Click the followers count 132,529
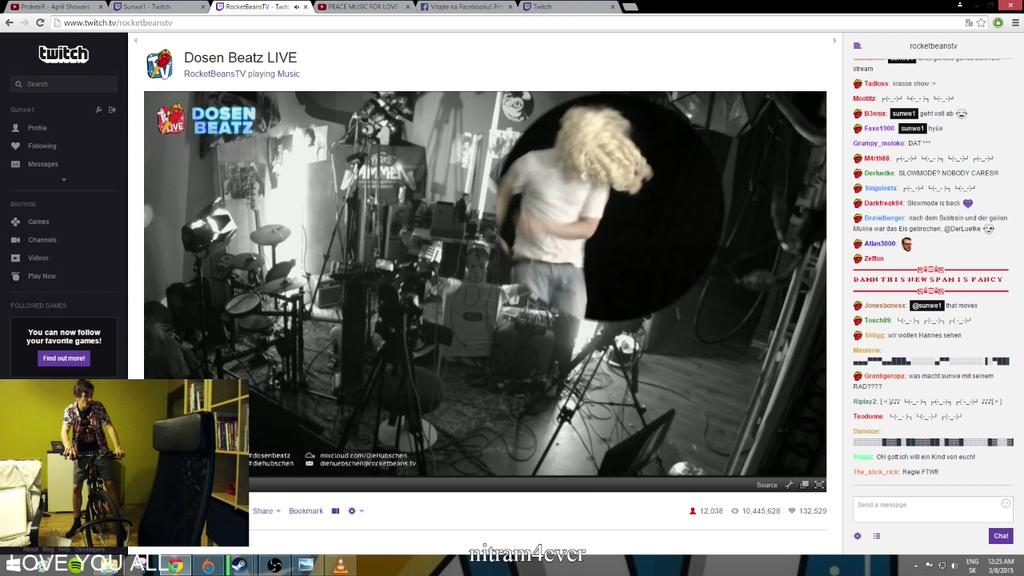 pos(807,511)
